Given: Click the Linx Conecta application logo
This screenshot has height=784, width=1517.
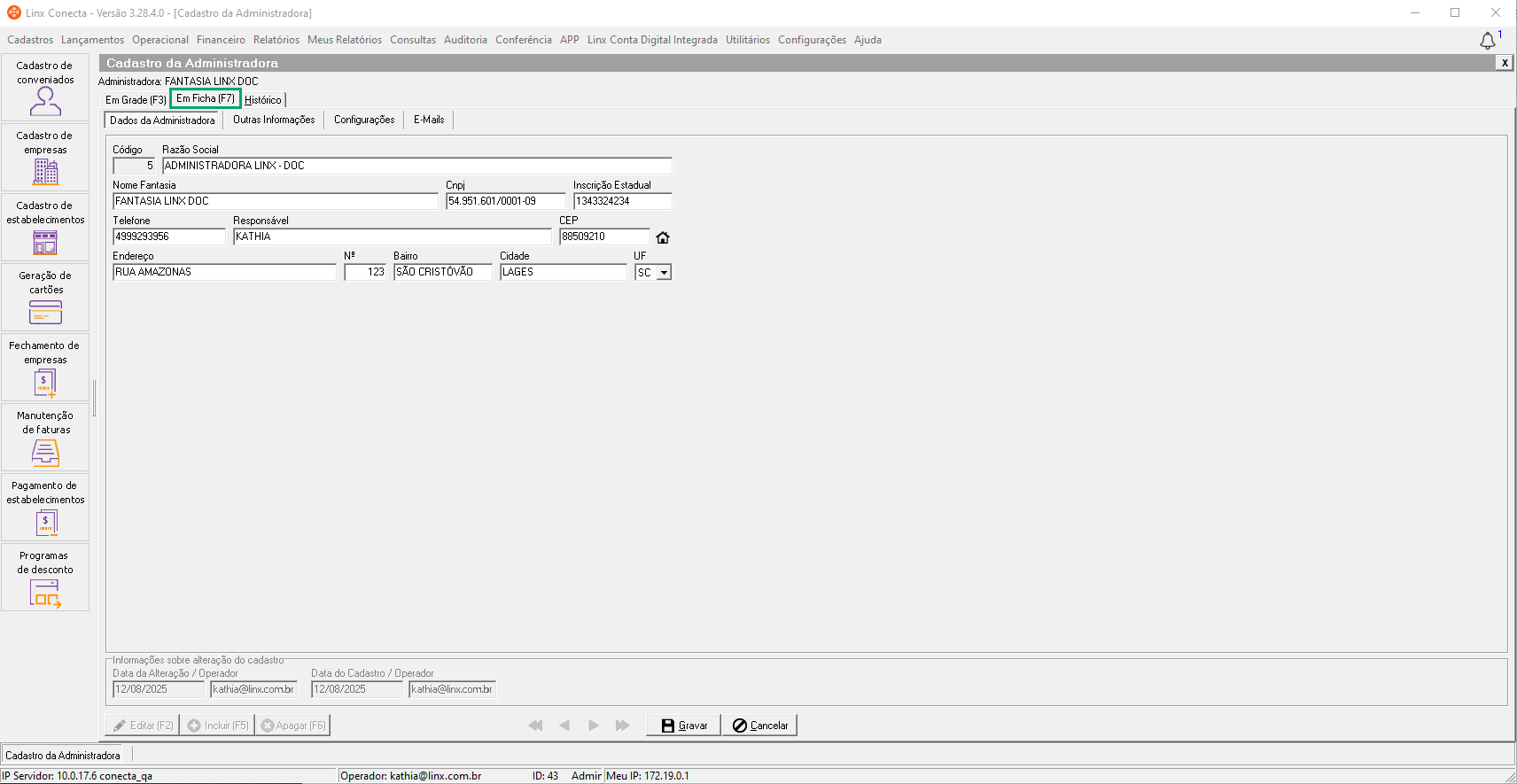Looking at the screenshot, I should (x=13, y=12).
